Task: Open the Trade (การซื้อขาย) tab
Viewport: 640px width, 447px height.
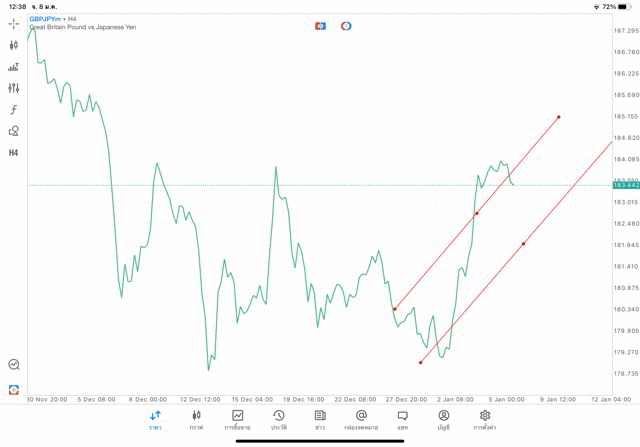Action: (x=238, y=419)
